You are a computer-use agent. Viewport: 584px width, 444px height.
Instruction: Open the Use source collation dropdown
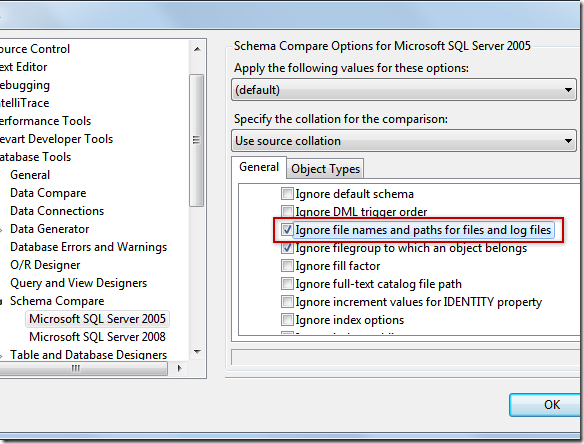click(404, 141)
